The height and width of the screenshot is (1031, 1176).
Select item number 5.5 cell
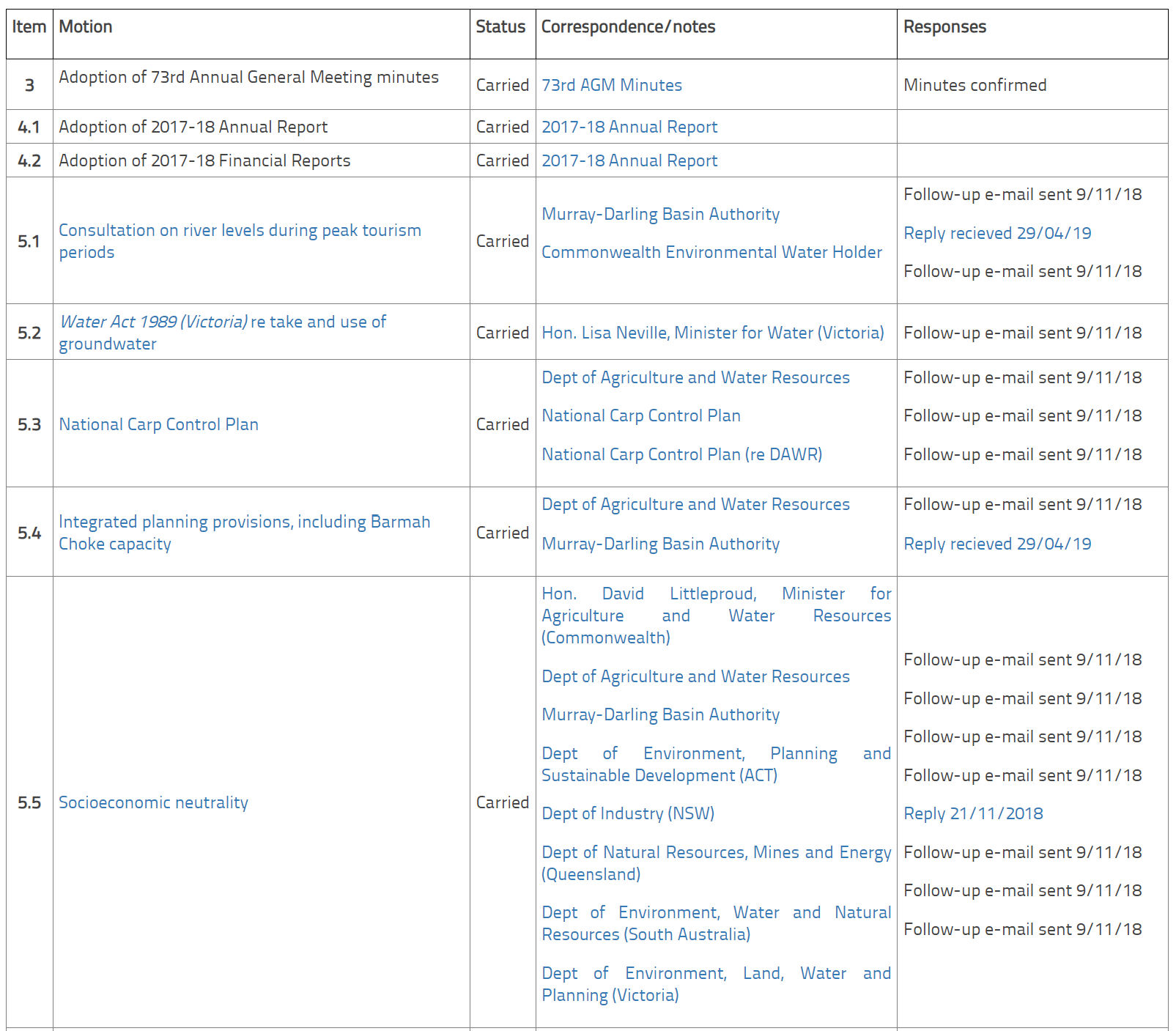pos(29,802)
